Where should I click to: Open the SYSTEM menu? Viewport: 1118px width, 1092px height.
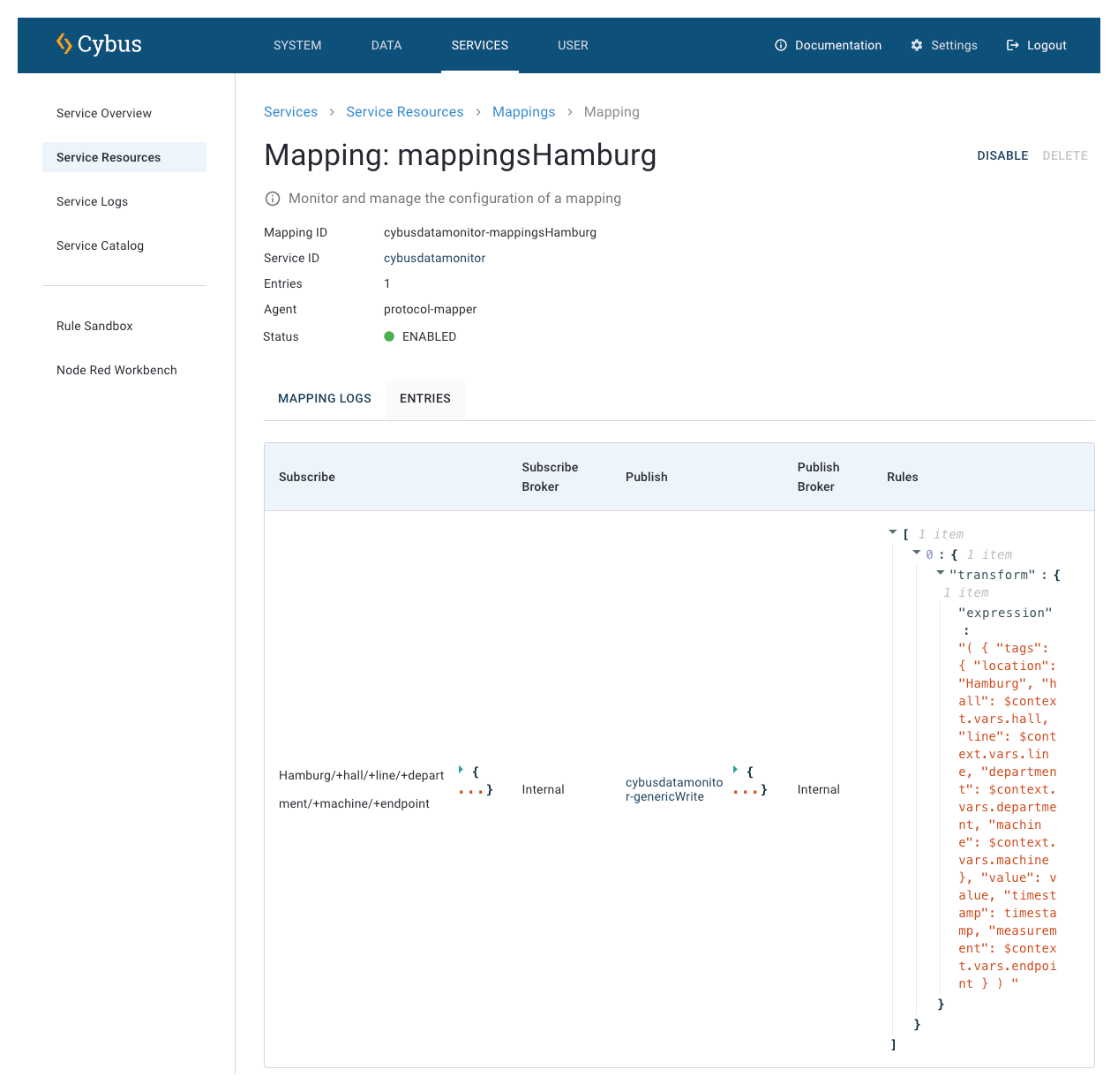(297, 45)
